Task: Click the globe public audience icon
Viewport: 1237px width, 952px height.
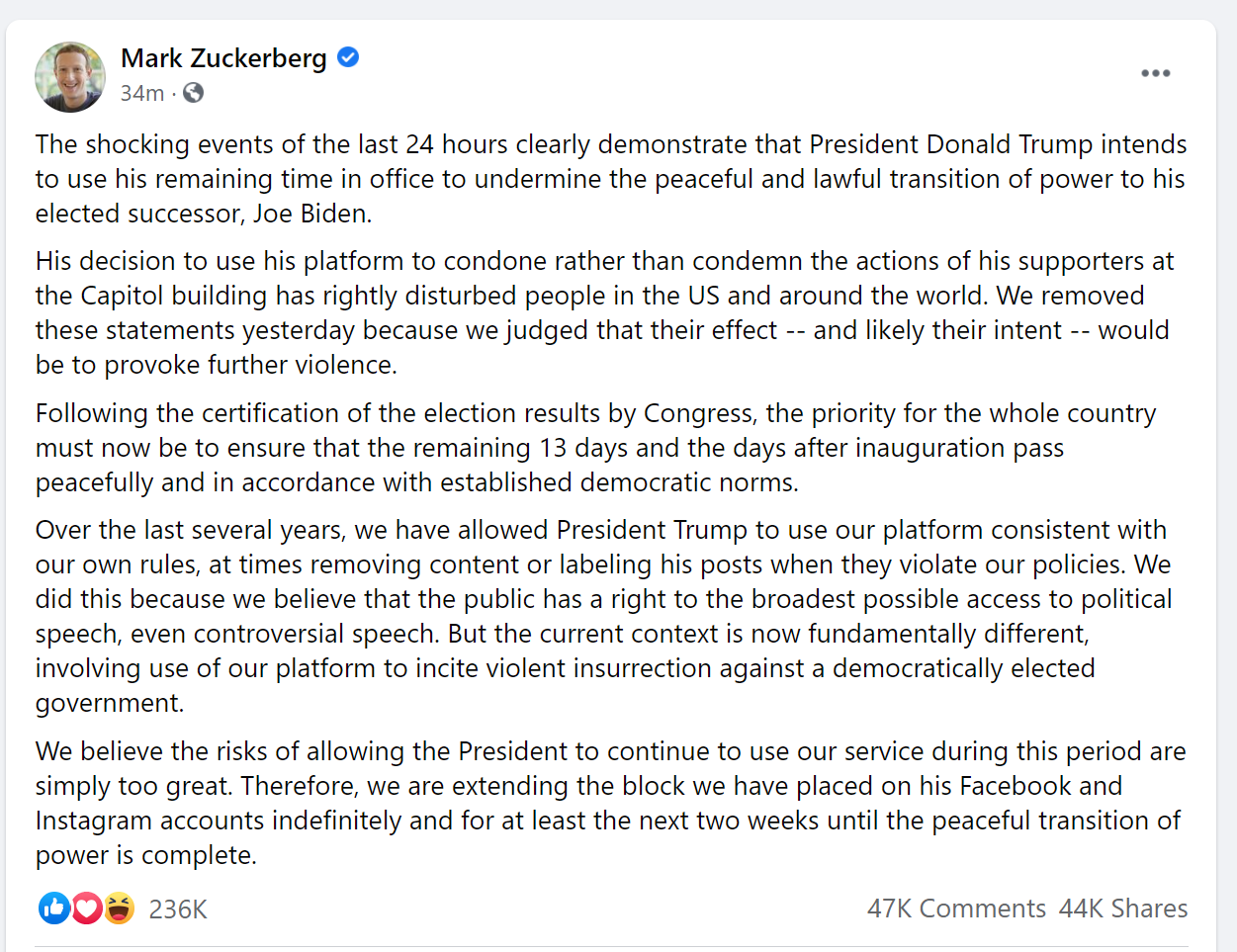Action: point(194,93)
